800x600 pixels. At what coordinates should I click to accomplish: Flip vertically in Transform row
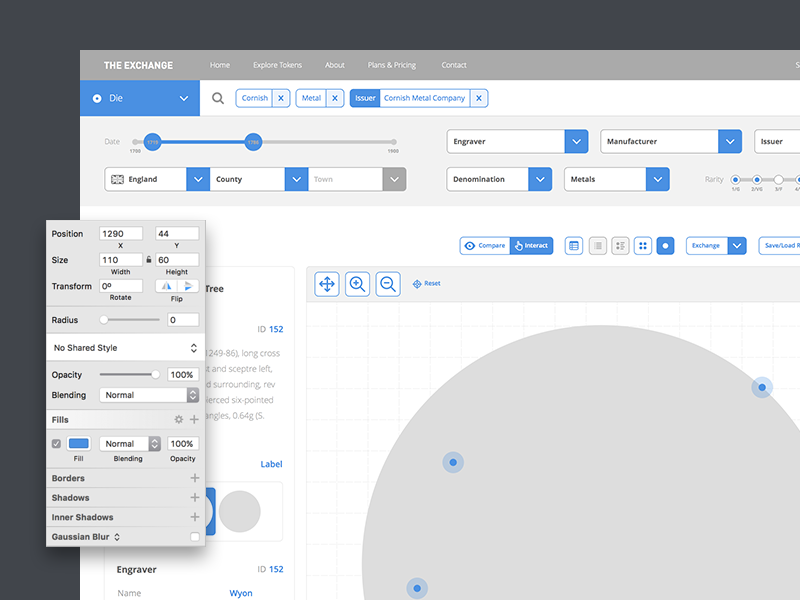[188, 286]
